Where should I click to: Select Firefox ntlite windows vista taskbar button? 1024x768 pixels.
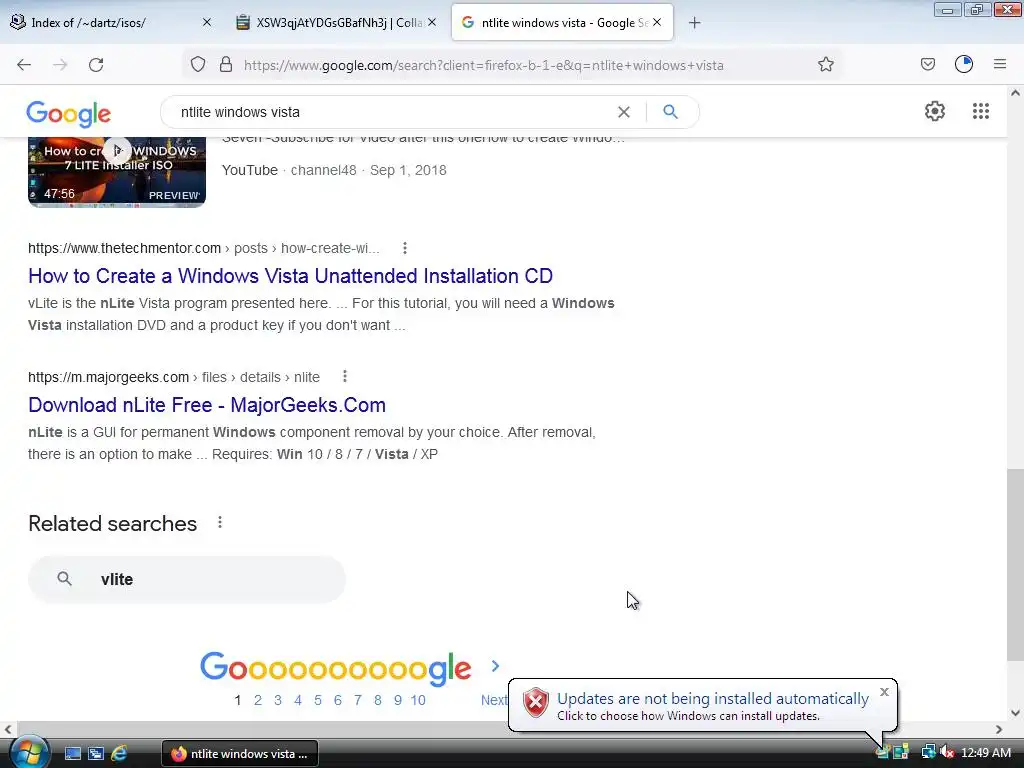coord(240,754)
